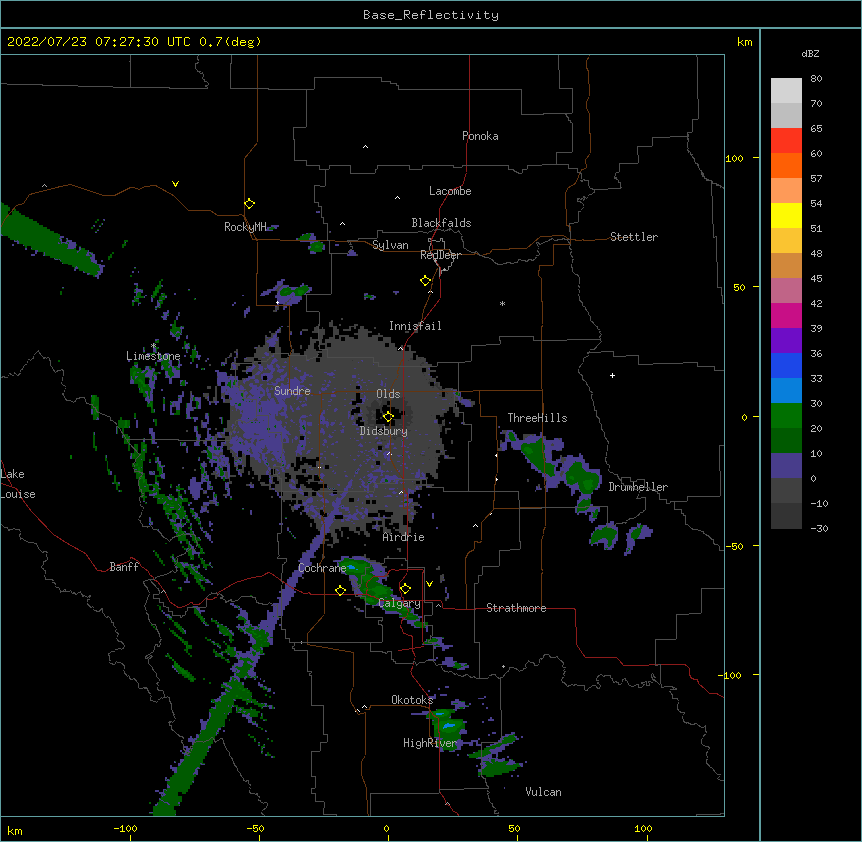Viewport: 862px width, 842px height.
Task: Click the yellow V marker east of Calgary
Action: [x=429, y=584]
